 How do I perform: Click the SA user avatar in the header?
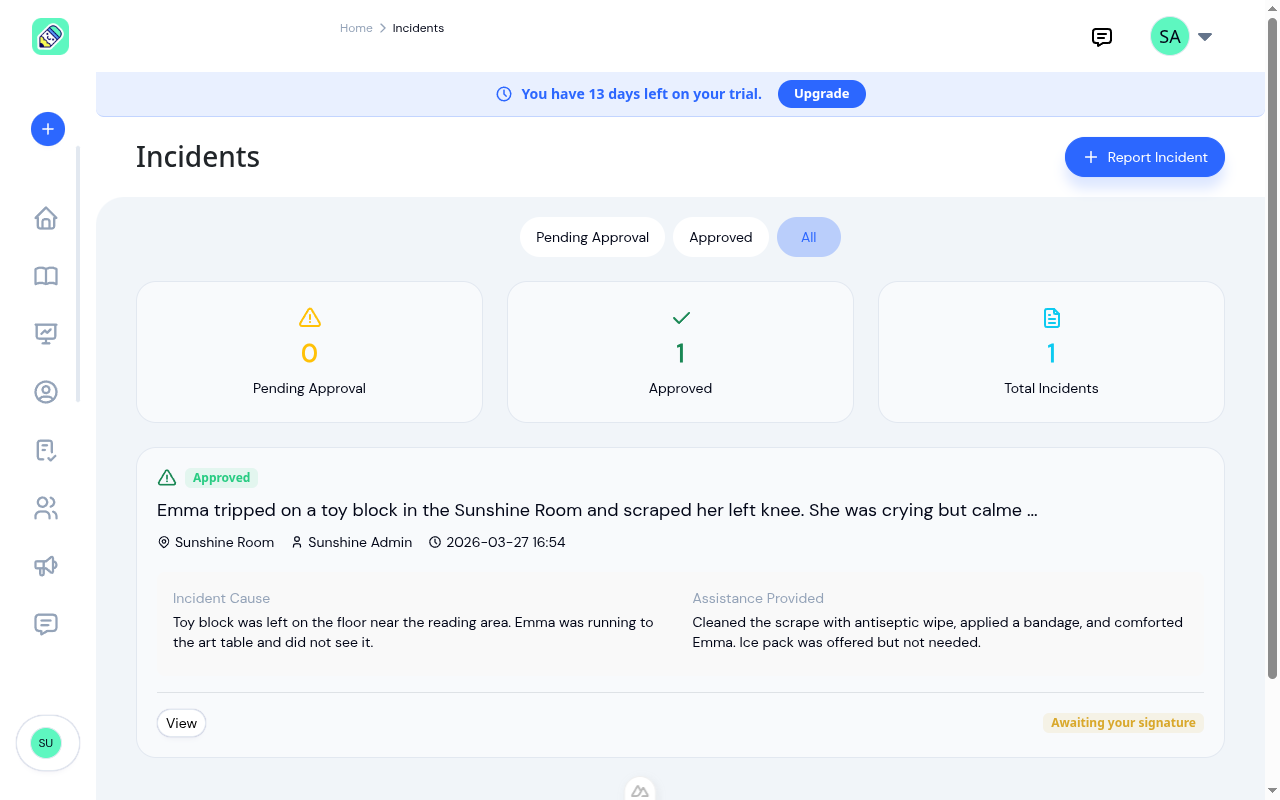pyautogui.click(x=1170, y=36)
